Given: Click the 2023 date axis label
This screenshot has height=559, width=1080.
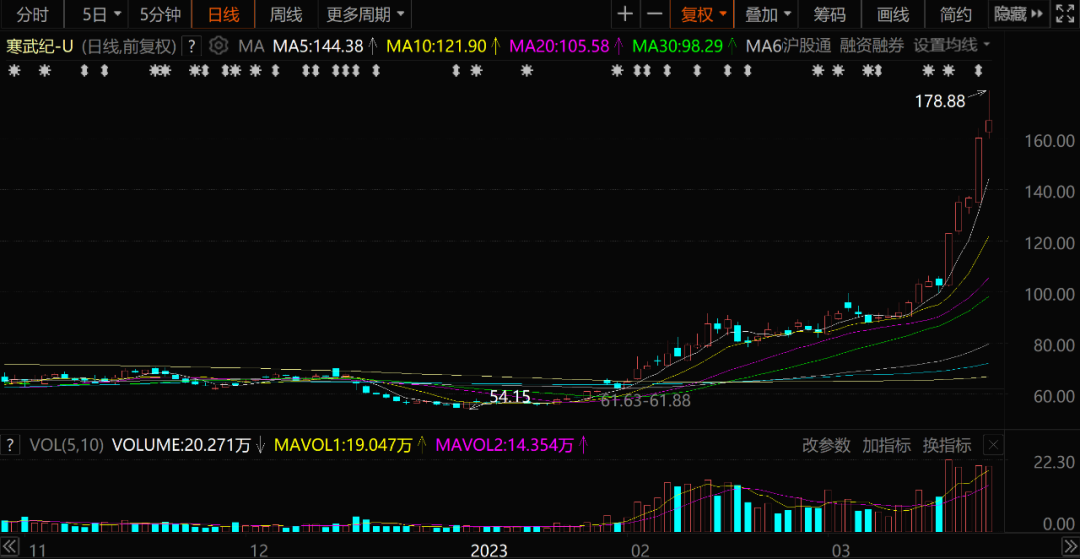Looking at the screenshot, I should tap(488, 551).
